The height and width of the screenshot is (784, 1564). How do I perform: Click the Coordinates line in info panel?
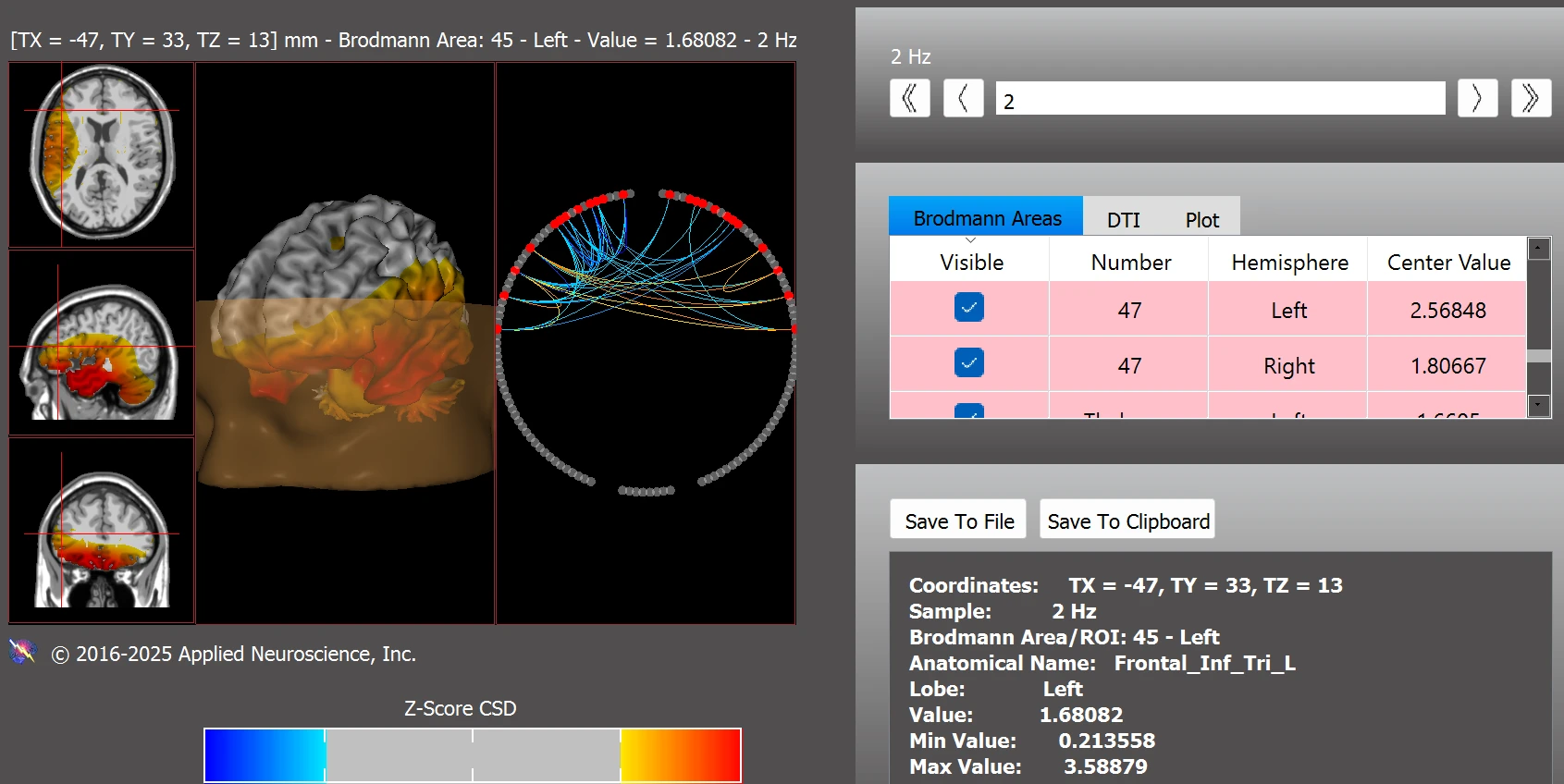pyautogui.click(x=1126, y=585)
